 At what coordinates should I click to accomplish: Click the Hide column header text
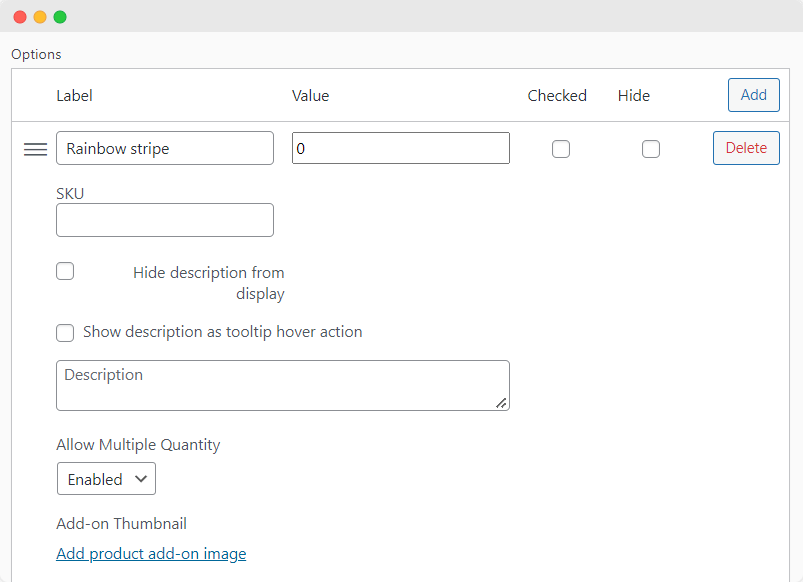(x=634, y=96)
